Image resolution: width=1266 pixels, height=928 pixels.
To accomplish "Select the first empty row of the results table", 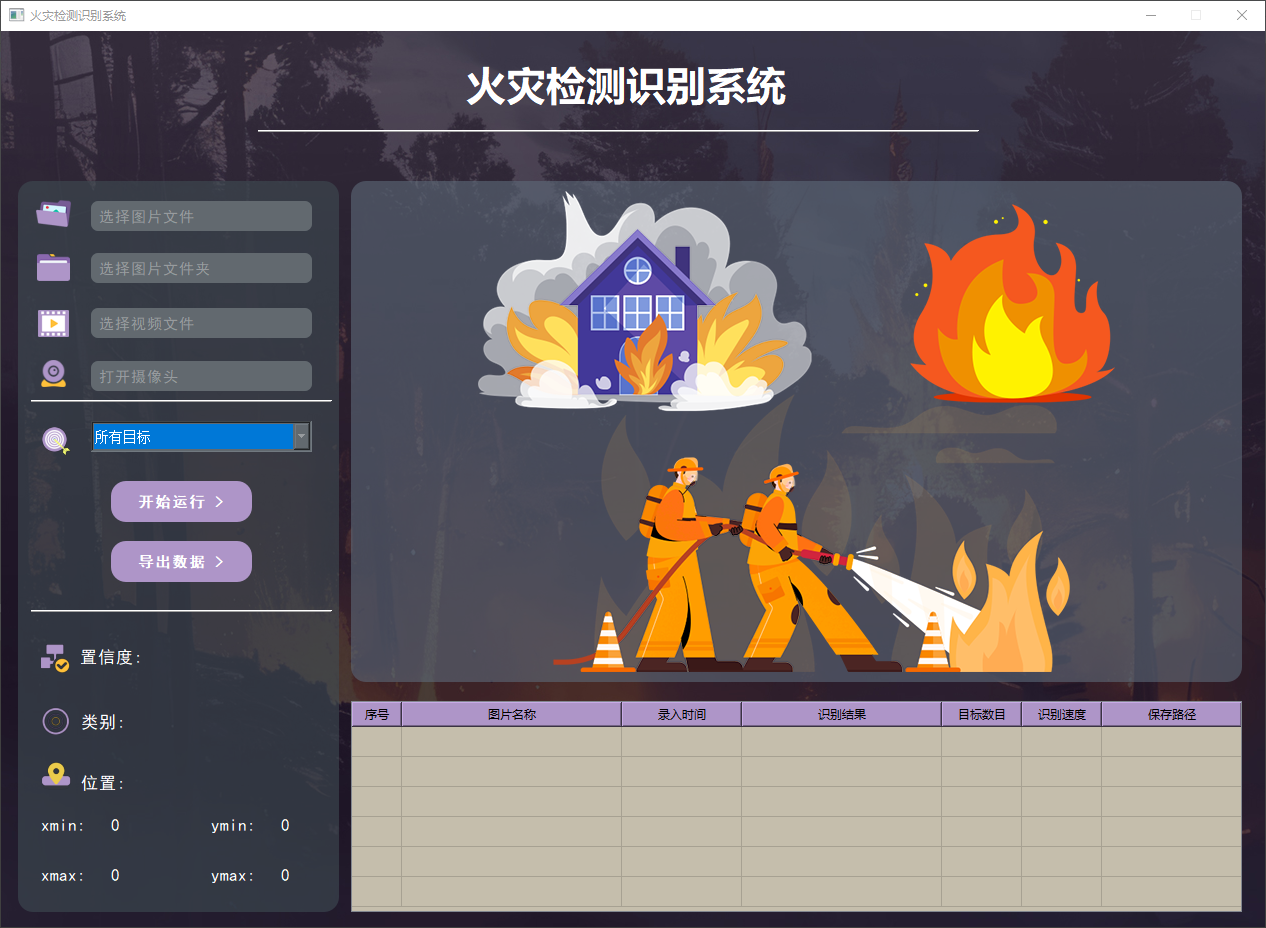I will [700, 740].
